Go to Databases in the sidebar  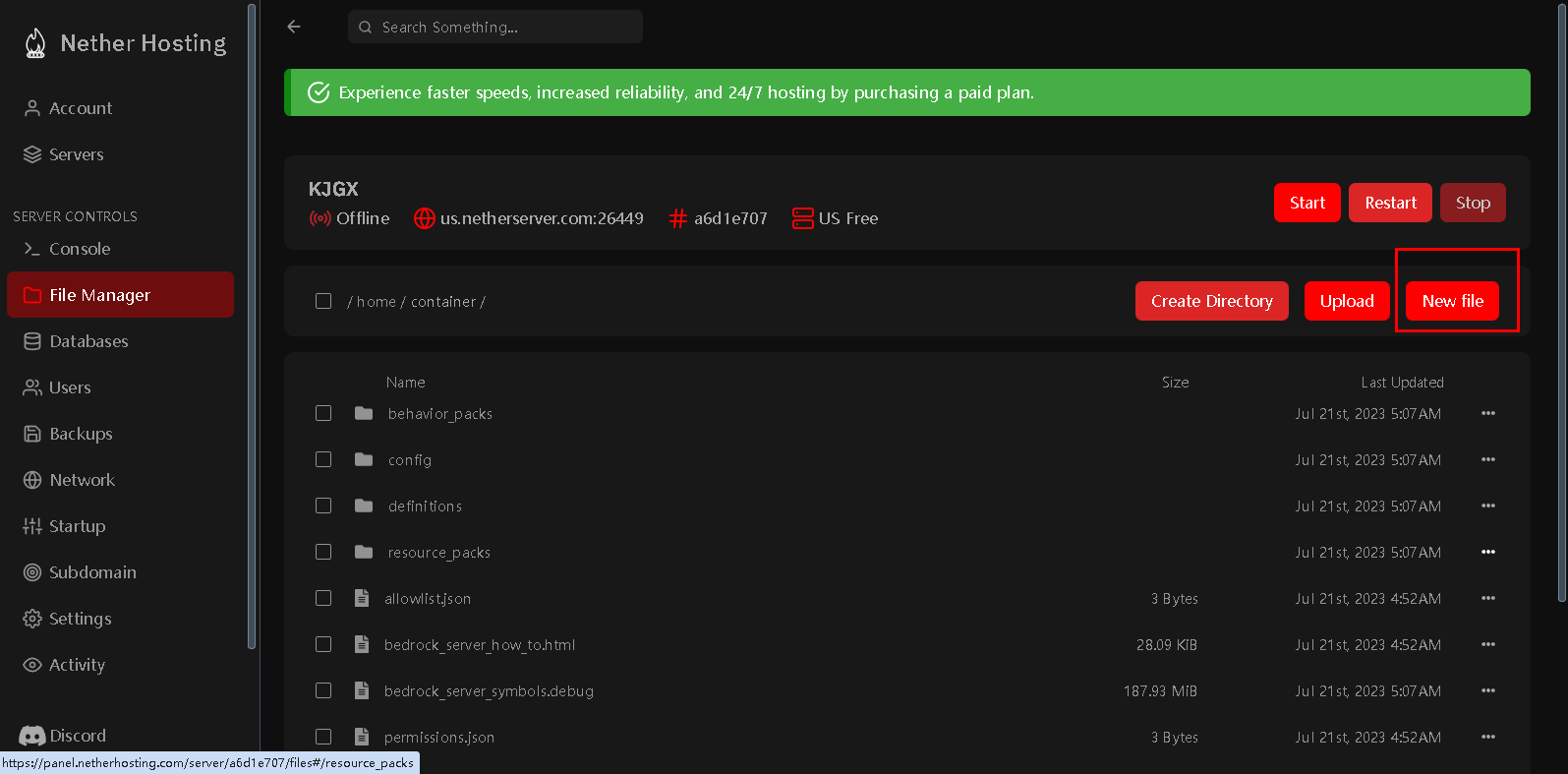(x=120, y=341)
